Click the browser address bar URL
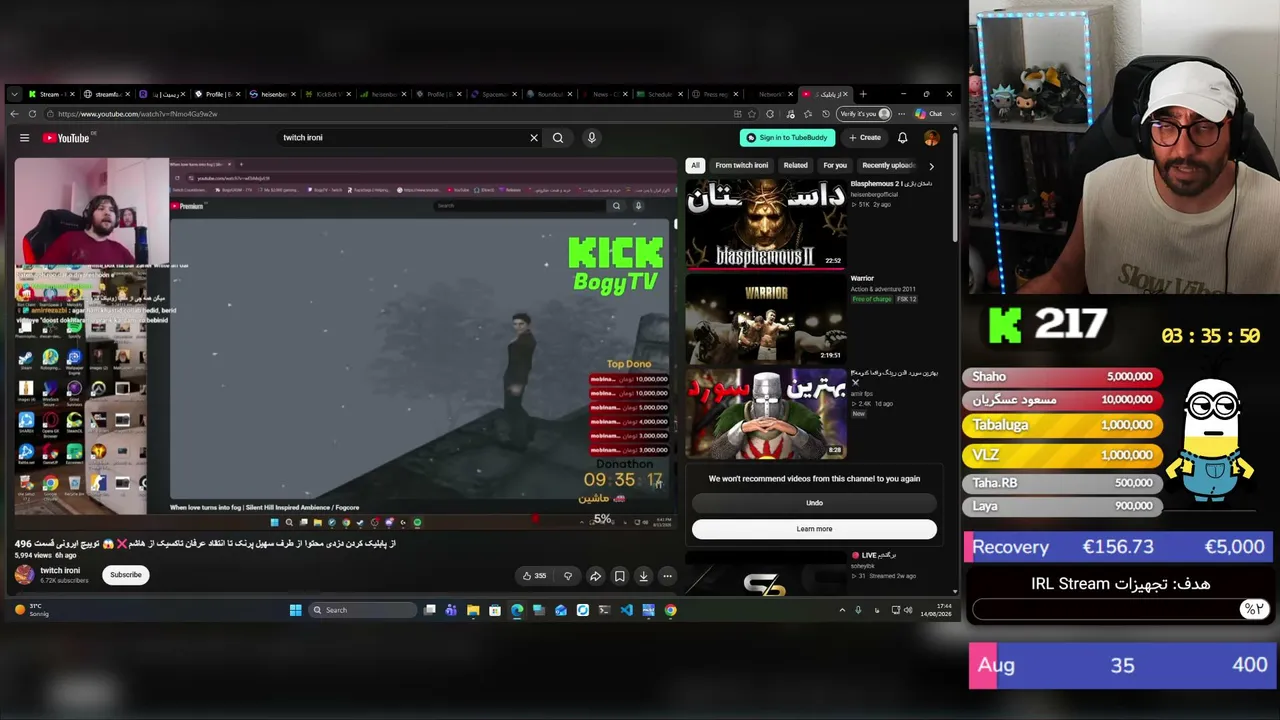This screenshot has width=1280, height=720. coord(137,114)
